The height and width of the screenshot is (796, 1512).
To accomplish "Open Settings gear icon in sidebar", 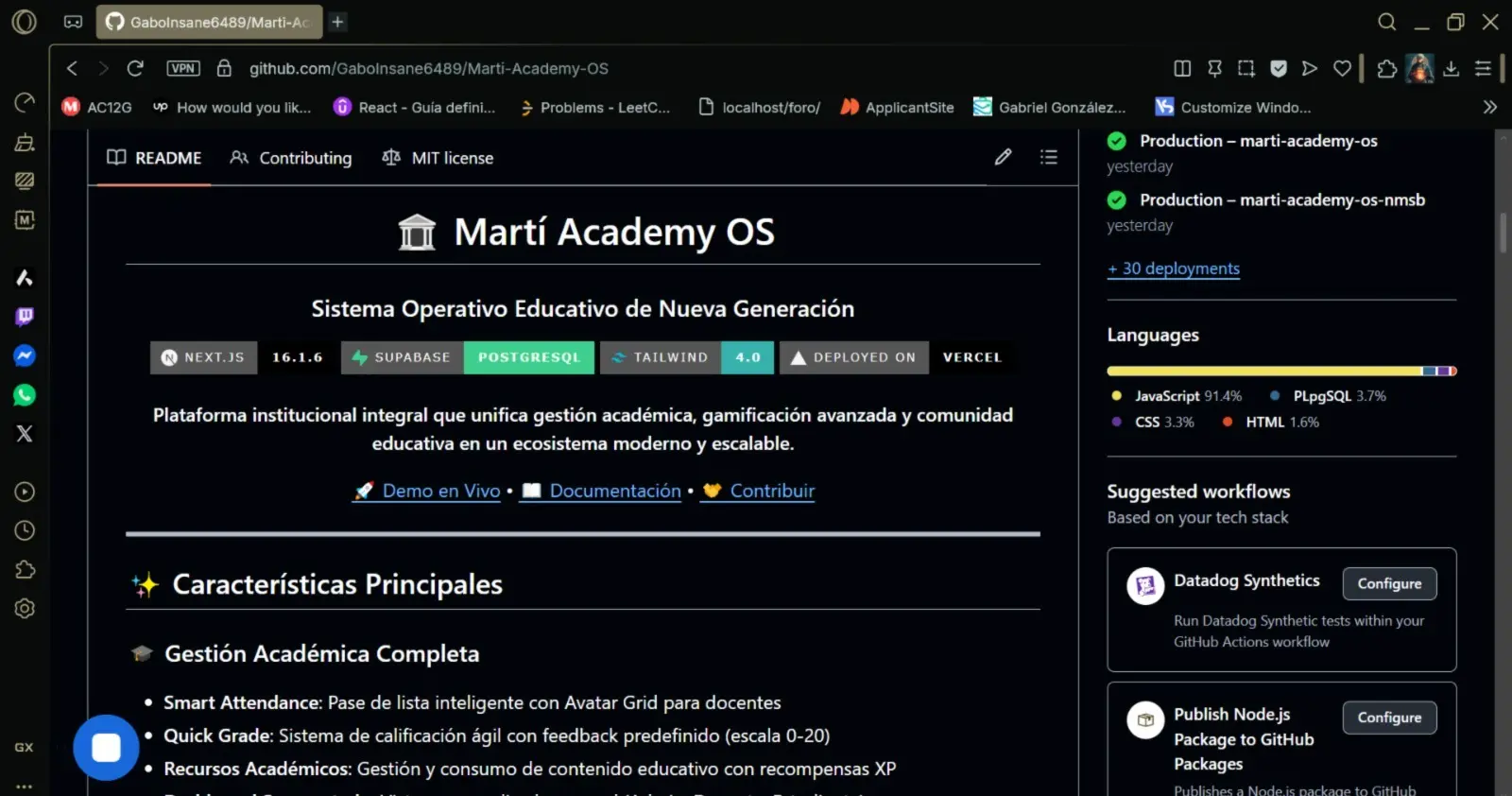I will (x=25, y=609).
